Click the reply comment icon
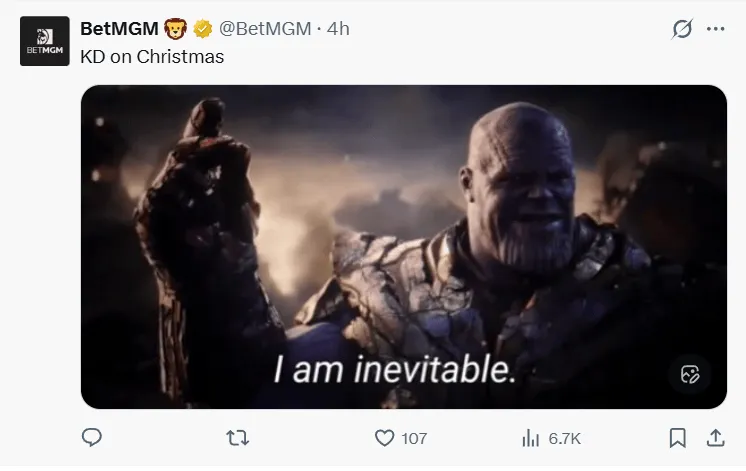 tap(92, 438)
